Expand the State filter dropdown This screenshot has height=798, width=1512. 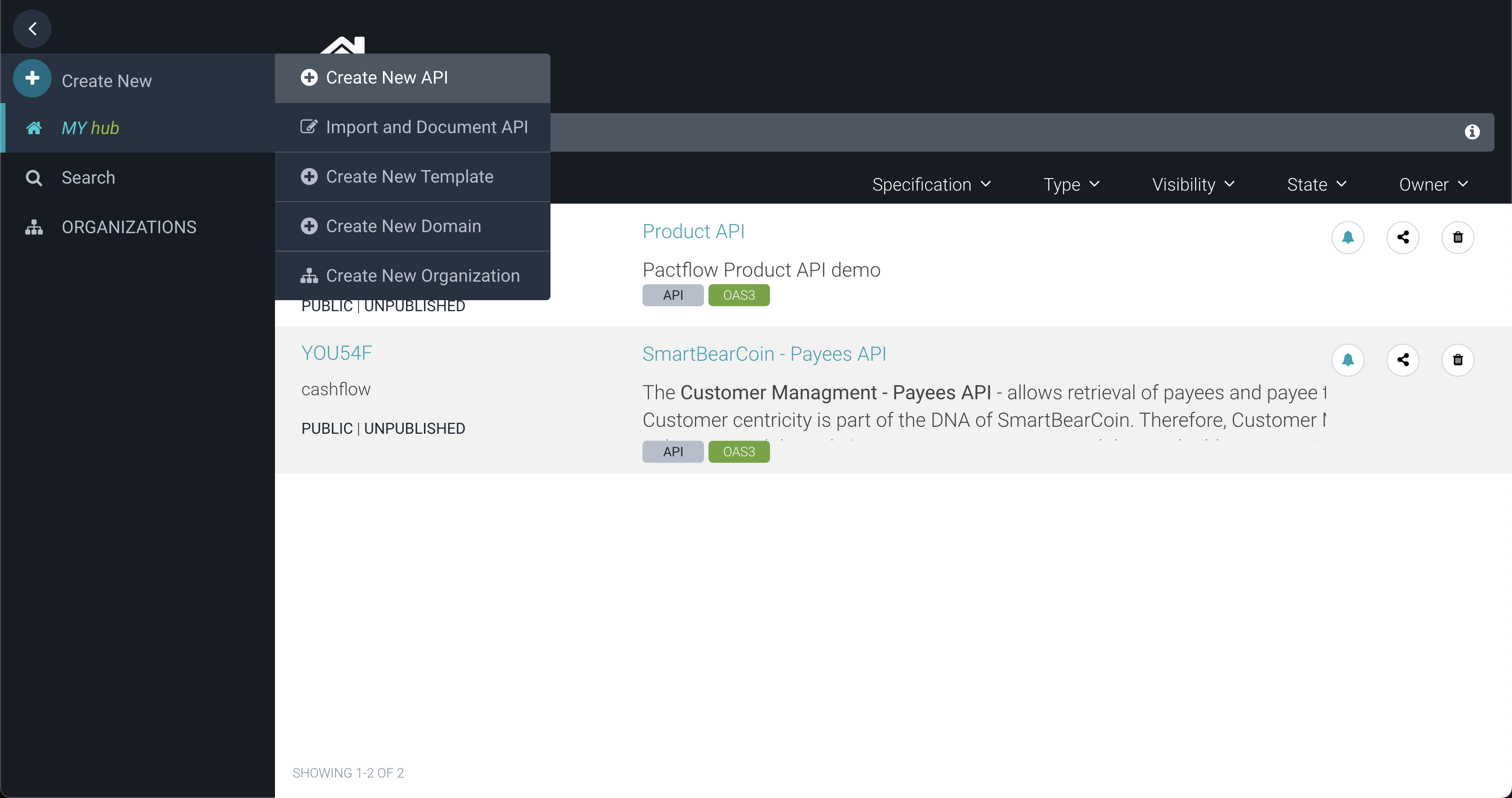tap(1316, 185)
